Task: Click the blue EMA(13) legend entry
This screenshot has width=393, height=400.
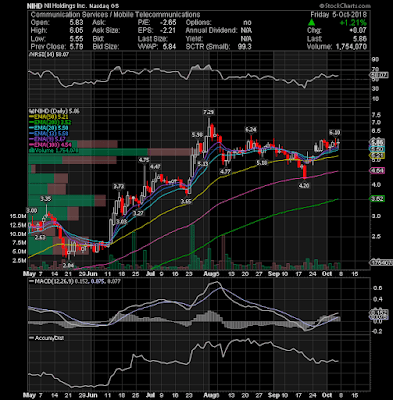Action: point(50,133)
